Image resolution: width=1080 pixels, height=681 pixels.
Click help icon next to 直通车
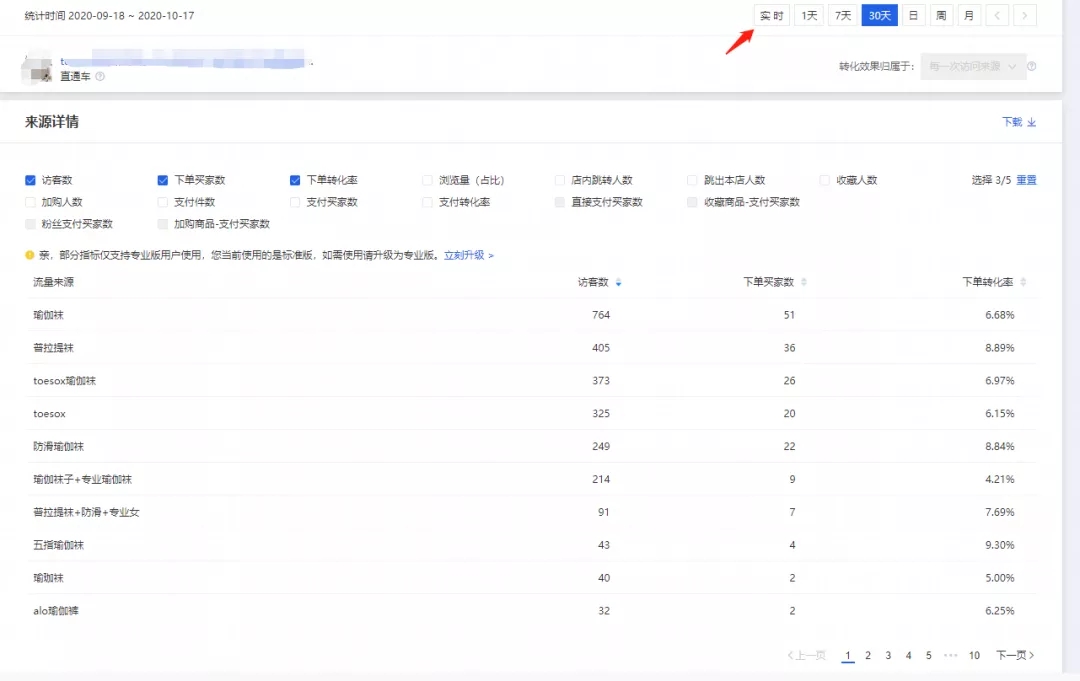pos(100,77)
